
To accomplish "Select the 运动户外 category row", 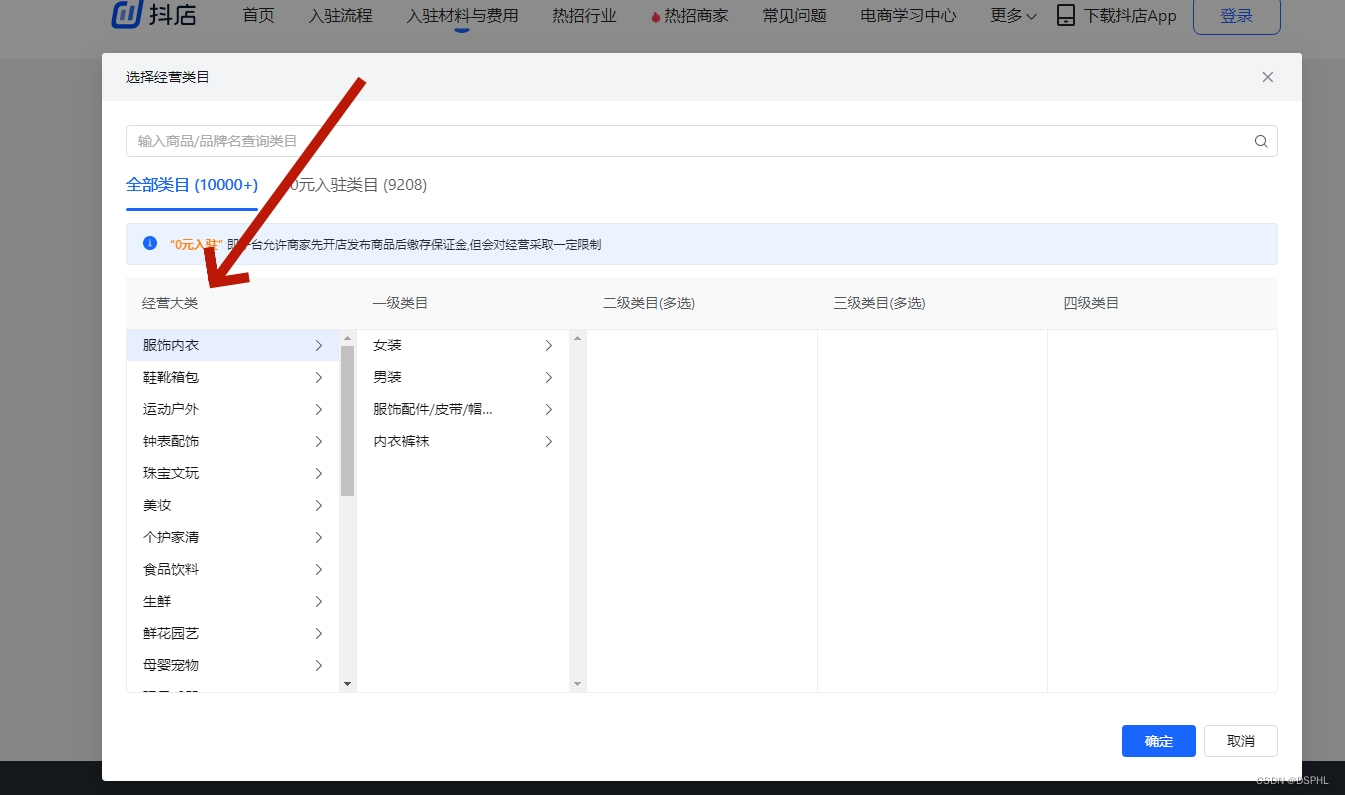I will coord(233,409).
